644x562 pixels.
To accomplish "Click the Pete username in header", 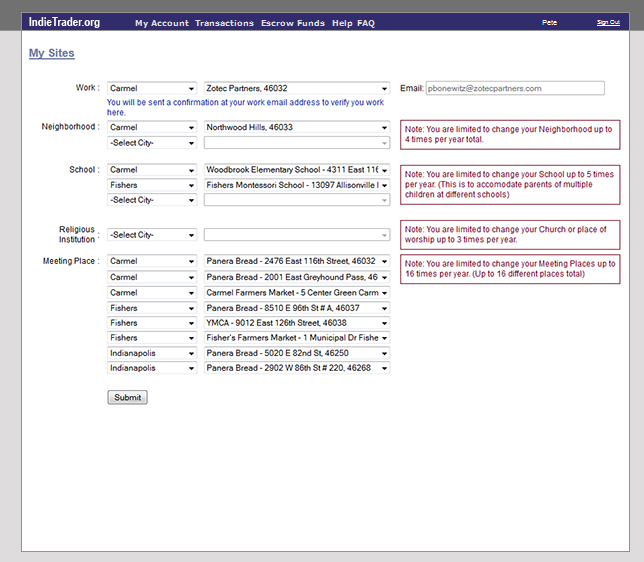I will click(549, 22).
